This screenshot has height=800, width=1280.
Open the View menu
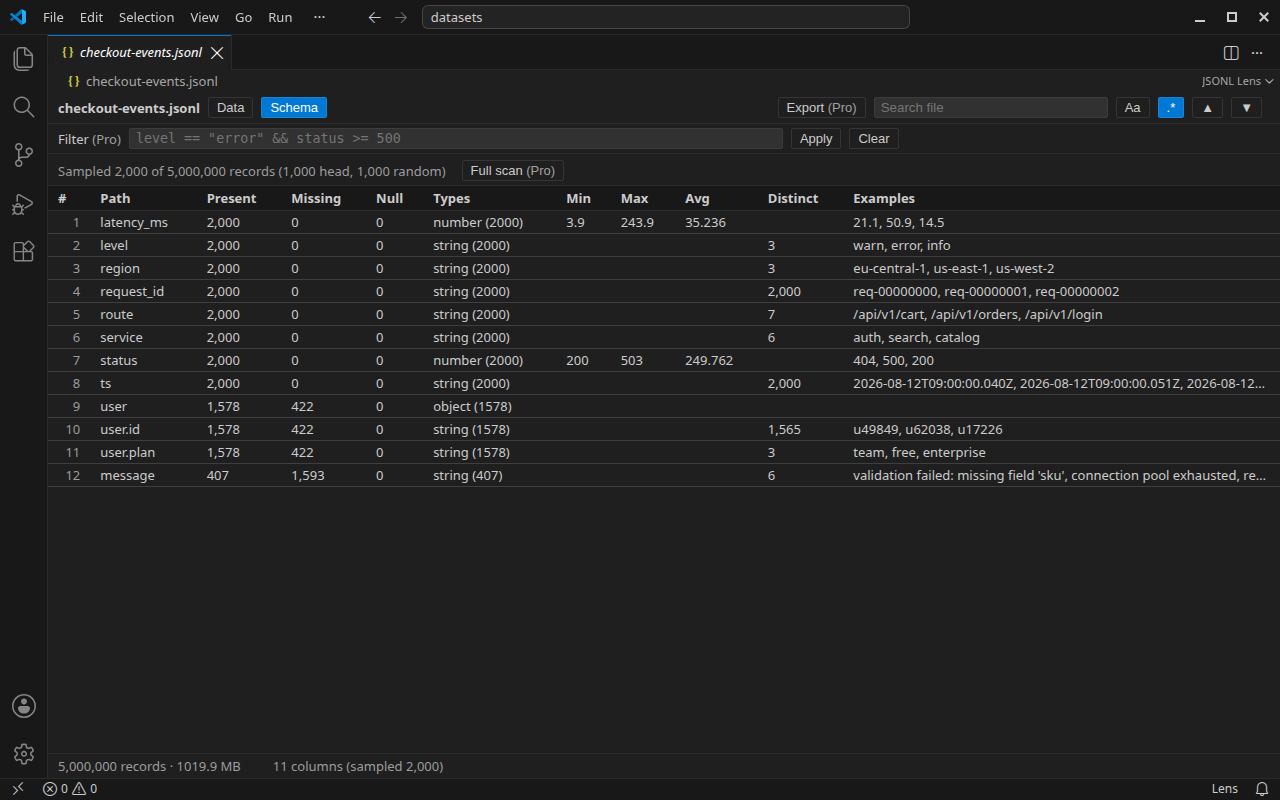(204, 17)
